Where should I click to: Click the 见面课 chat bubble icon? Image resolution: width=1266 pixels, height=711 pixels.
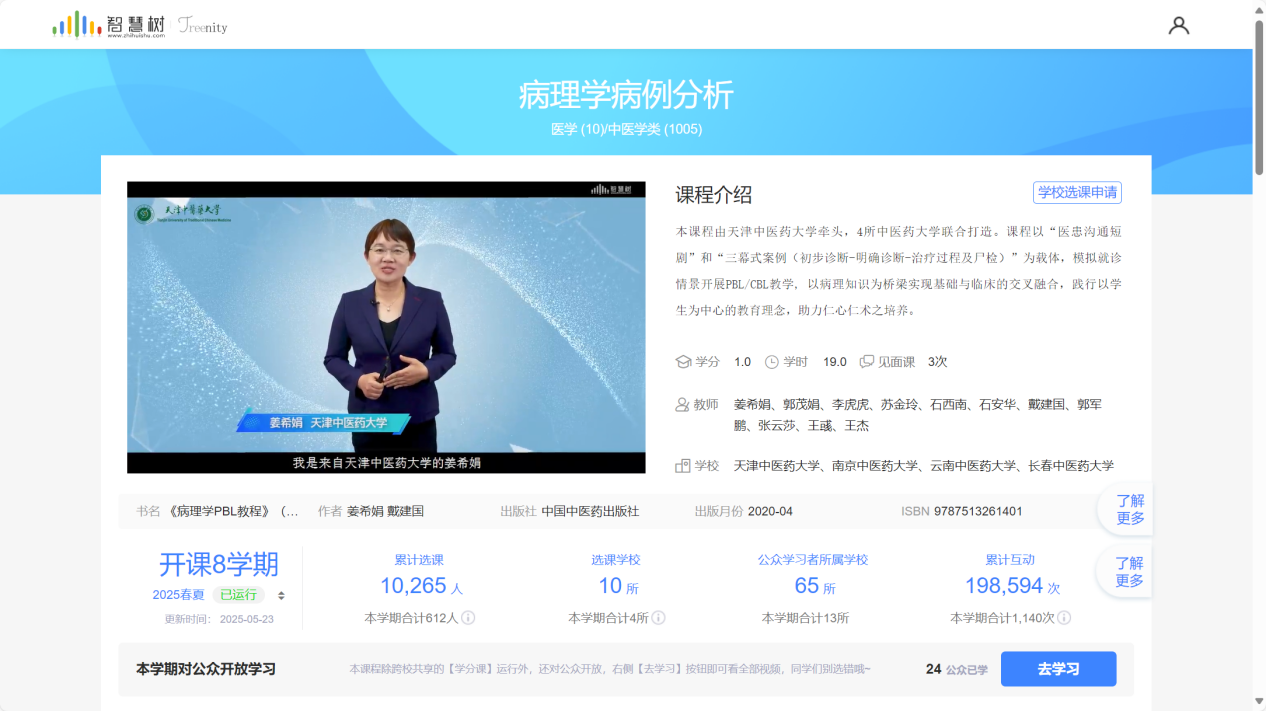(x=867, y=362)
